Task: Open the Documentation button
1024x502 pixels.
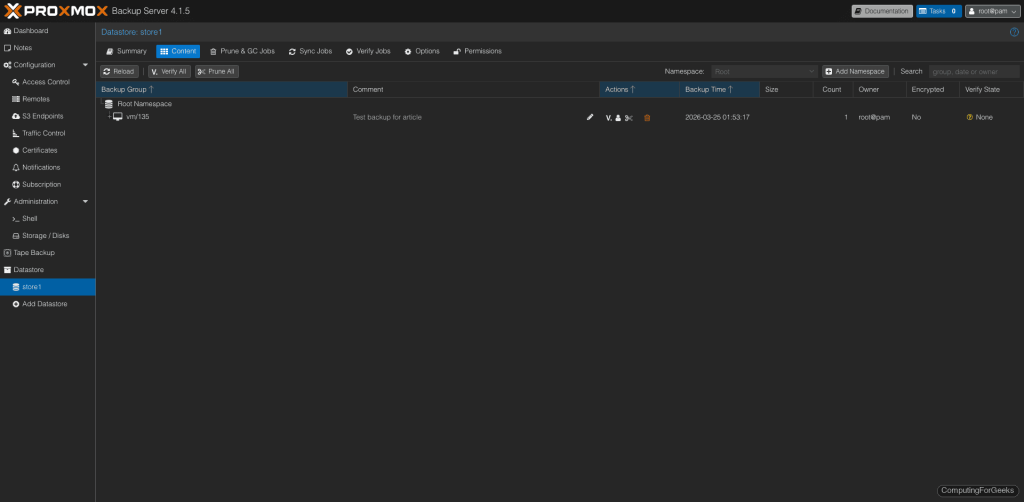Action: [882, 11]
